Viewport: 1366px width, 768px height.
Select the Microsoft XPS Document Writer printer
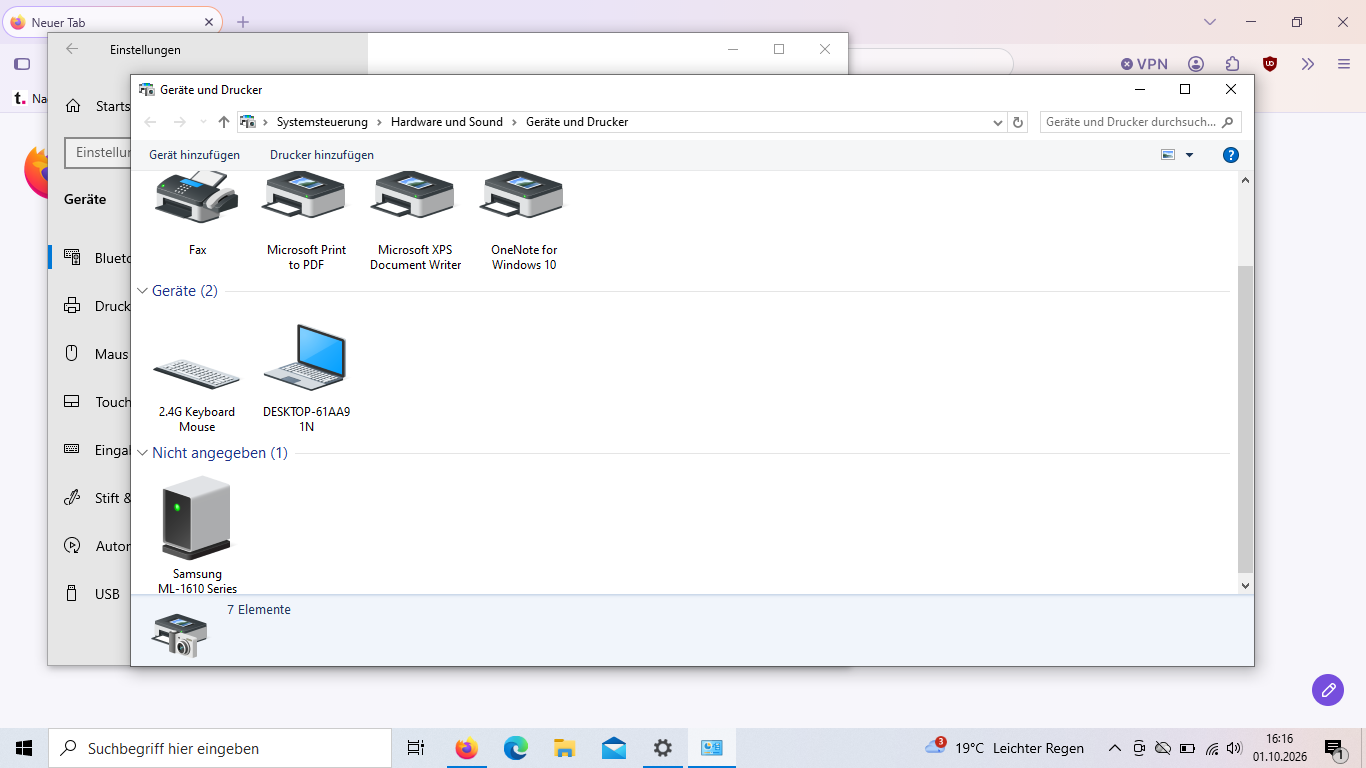415,222
